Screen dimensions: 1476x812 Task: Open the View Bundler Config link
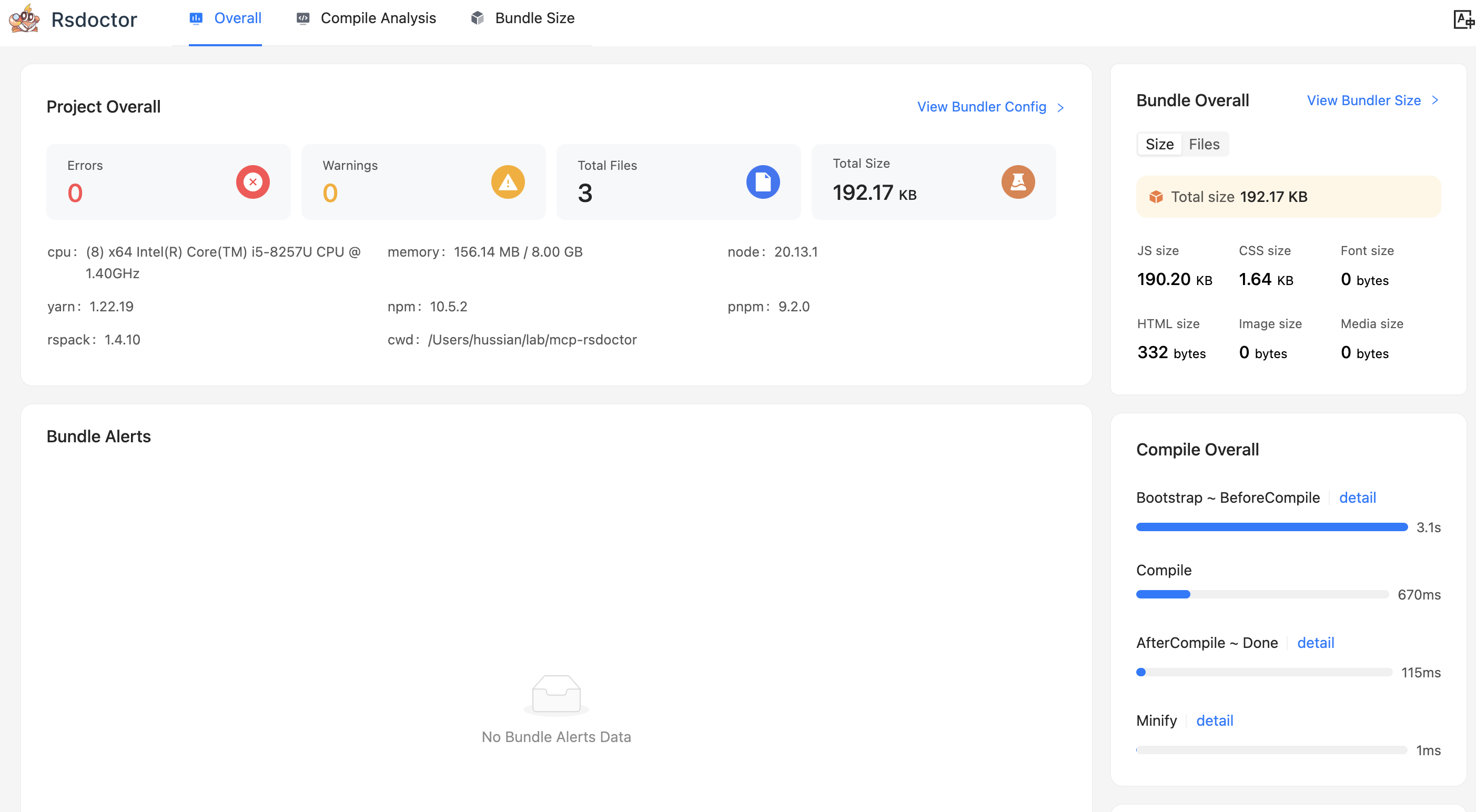coord(982,107)
